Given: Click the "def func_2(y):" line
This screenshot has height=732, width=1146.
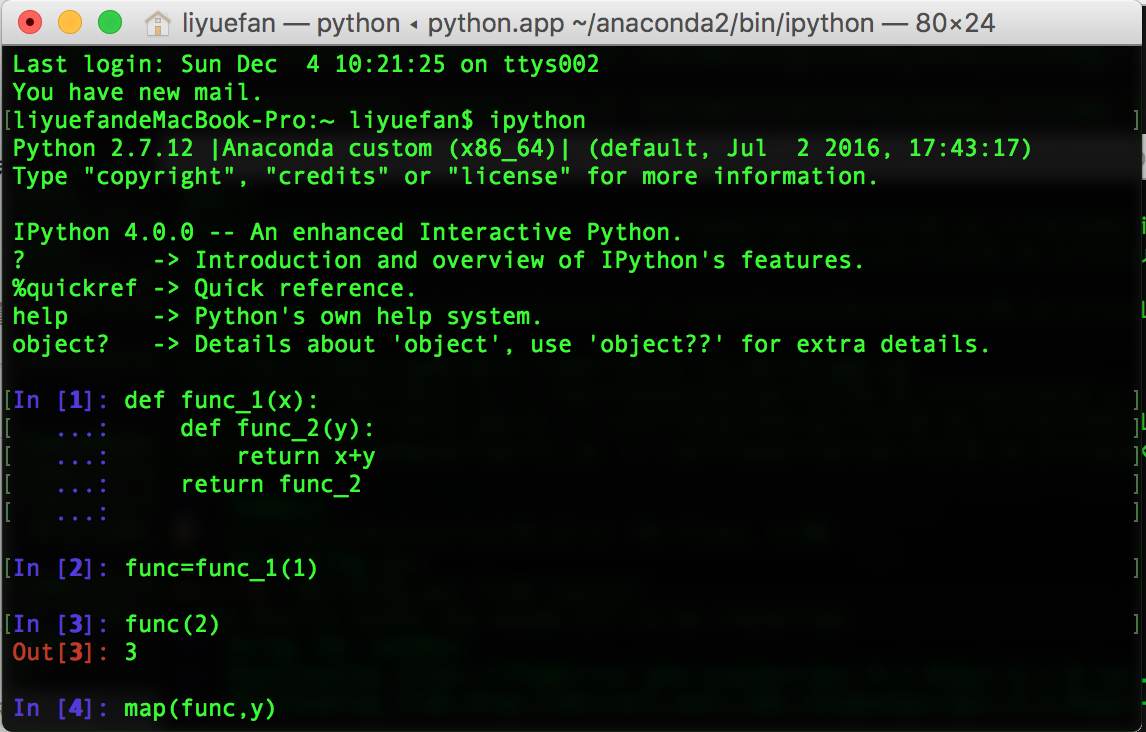Looking at the screenshot, I should (277, 429).
